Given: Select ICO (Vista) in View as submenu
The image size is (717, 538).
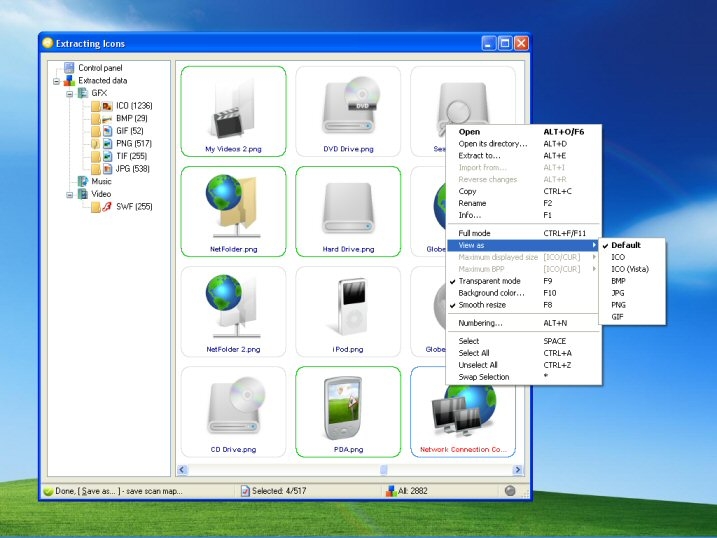Looking at the screenshot, I should tap(630, 269).
